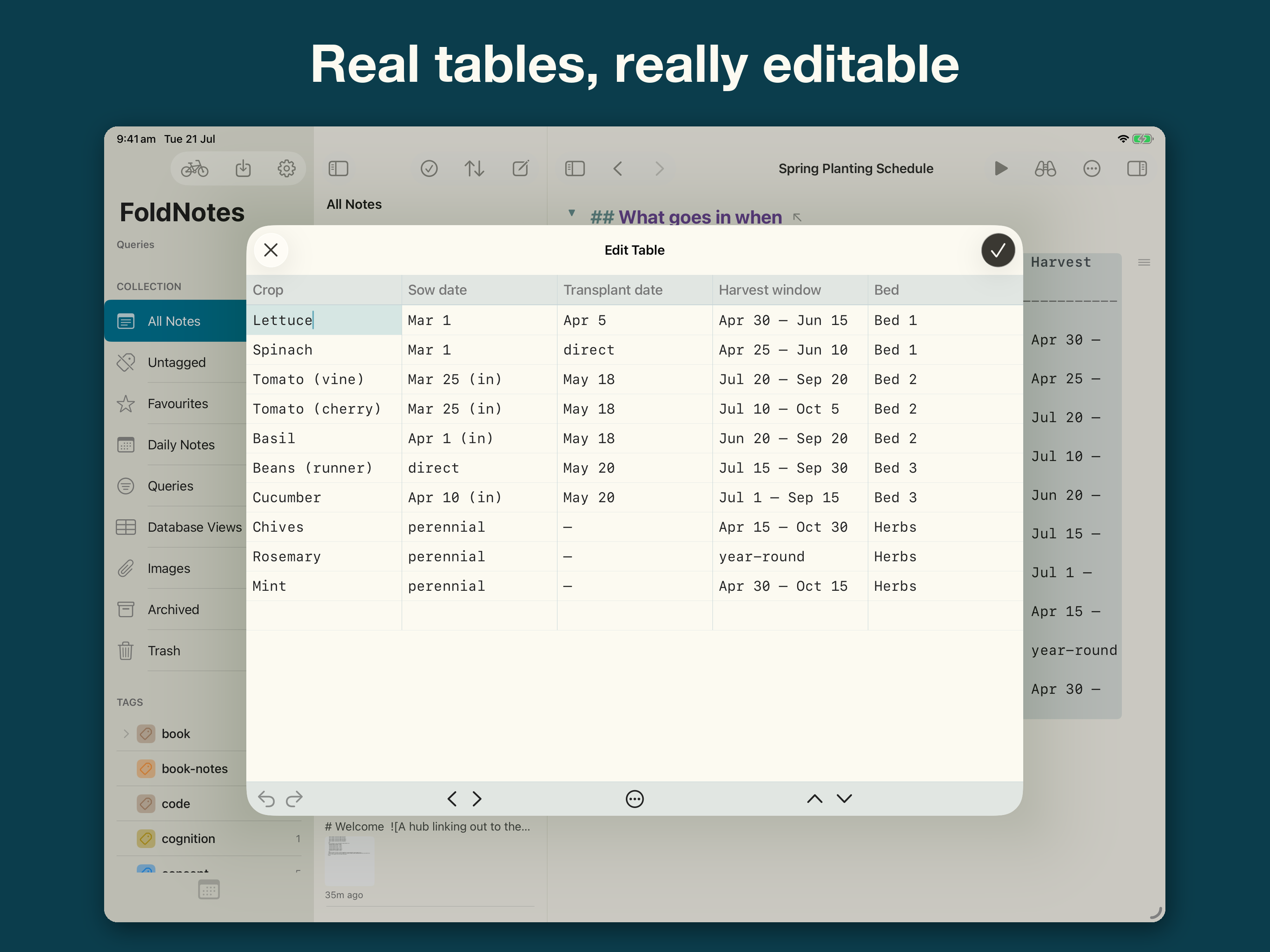Image resolution: width=1270 pixels, height=952 pixels.
Task: Select the 'Beans (runner)' cell
Action: point(324,468)
